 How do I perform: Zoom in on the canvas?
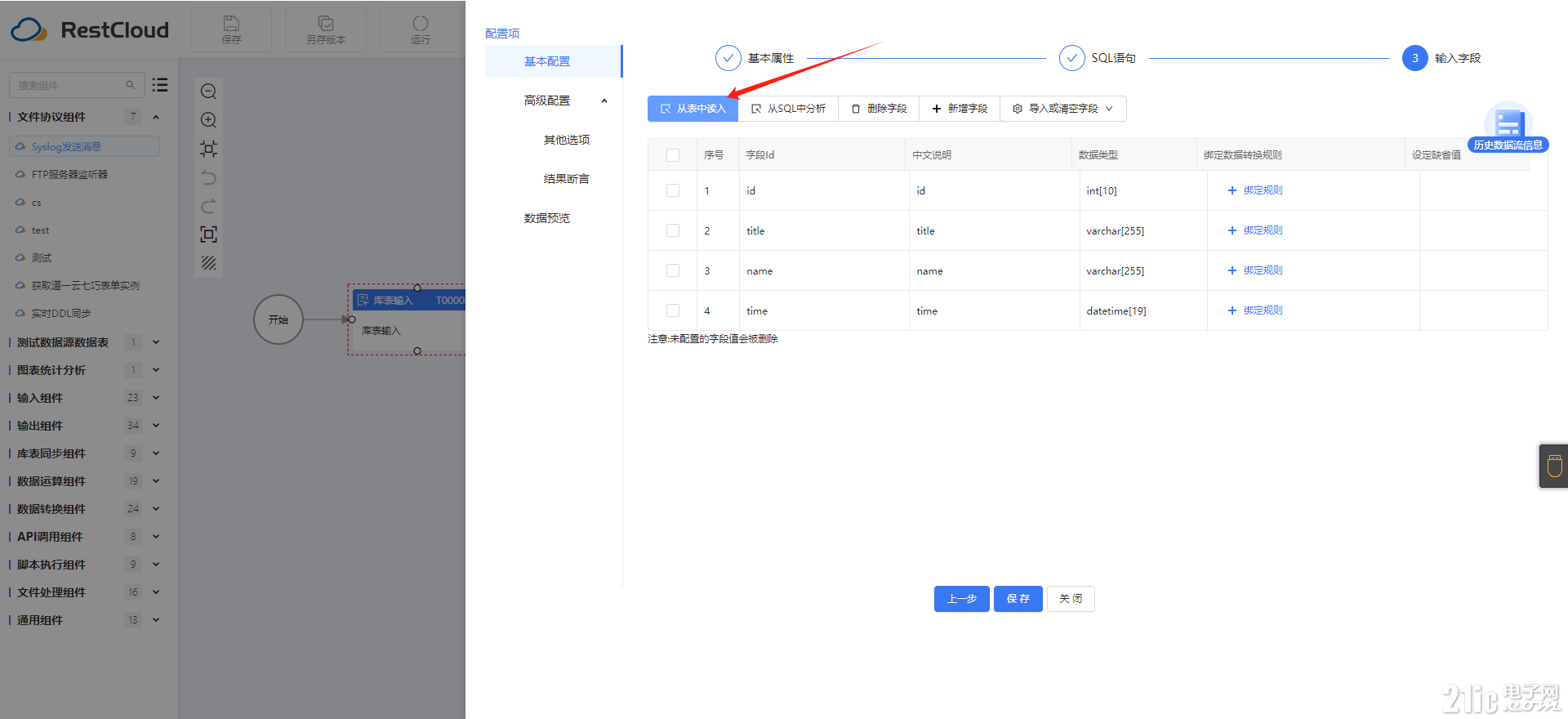[x=209, y=120]
